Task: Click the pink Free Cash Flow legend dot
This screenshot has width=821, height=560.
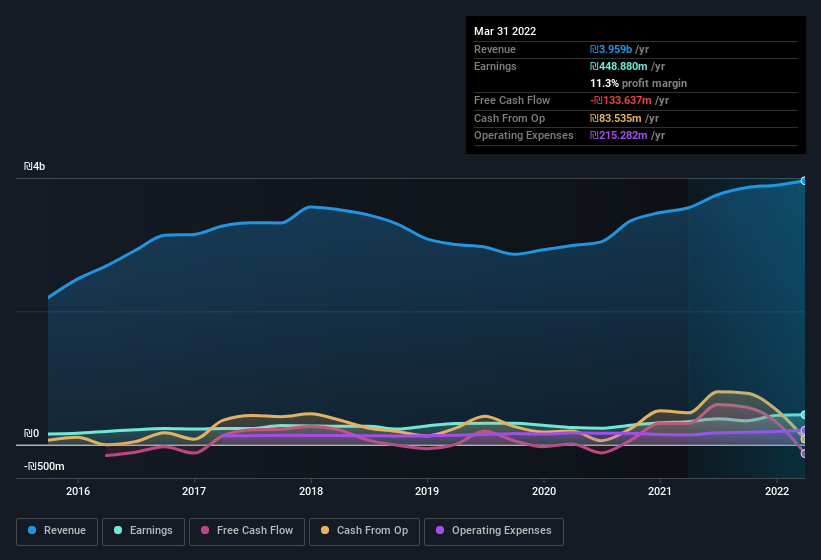Action: coord(205,530)
